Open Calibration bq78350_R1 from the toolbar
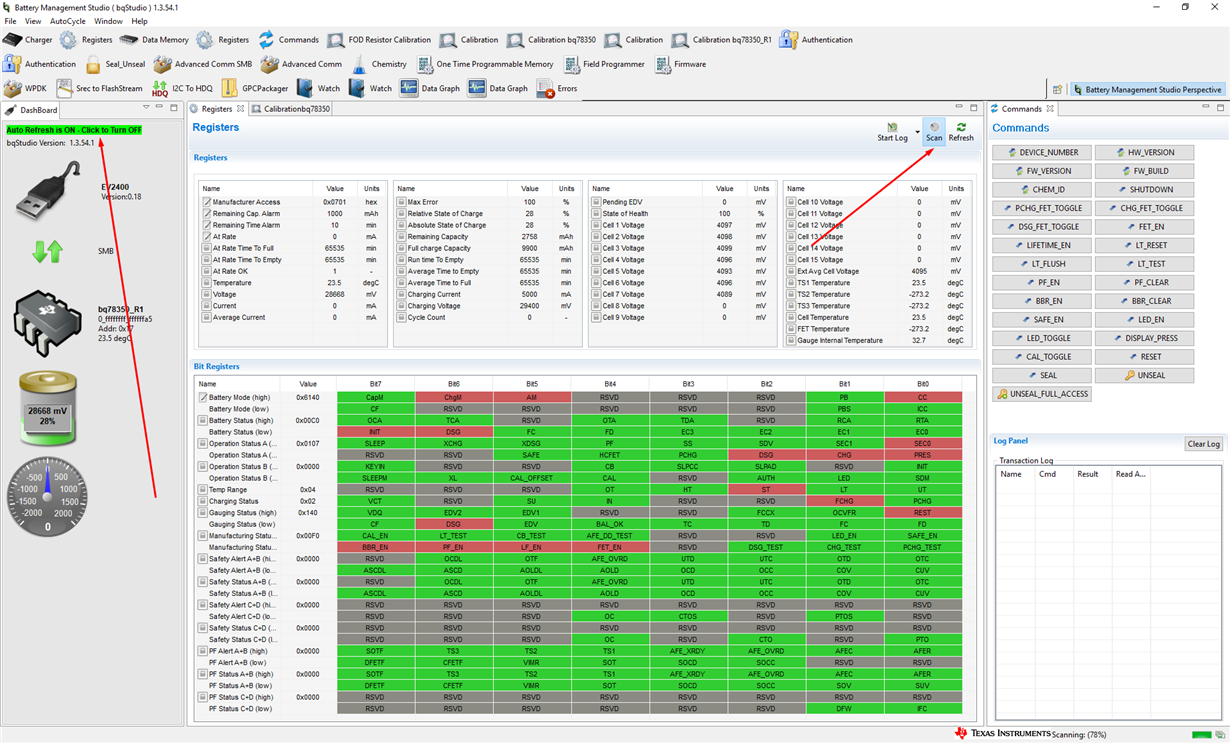Viewport: 1230px width, 743px height. (x=721, y=40)
